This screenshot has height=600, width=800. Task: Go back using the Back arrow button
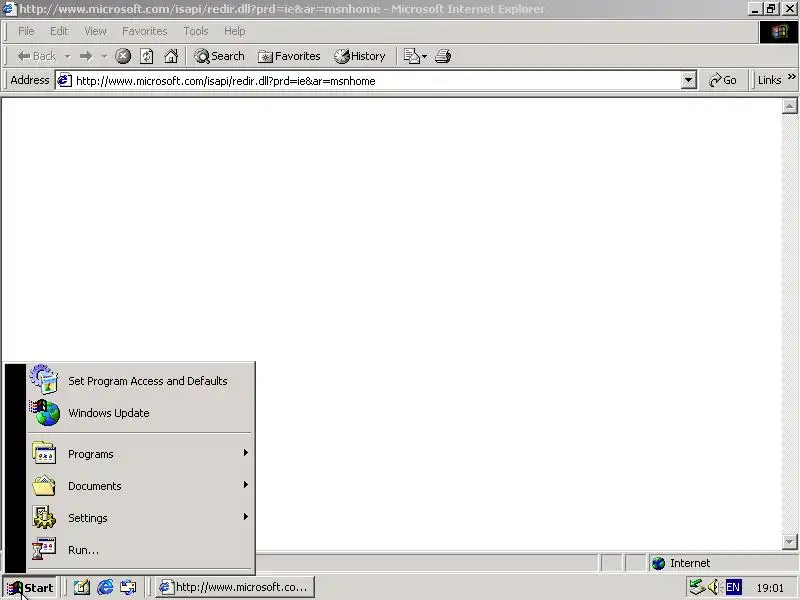36,56
